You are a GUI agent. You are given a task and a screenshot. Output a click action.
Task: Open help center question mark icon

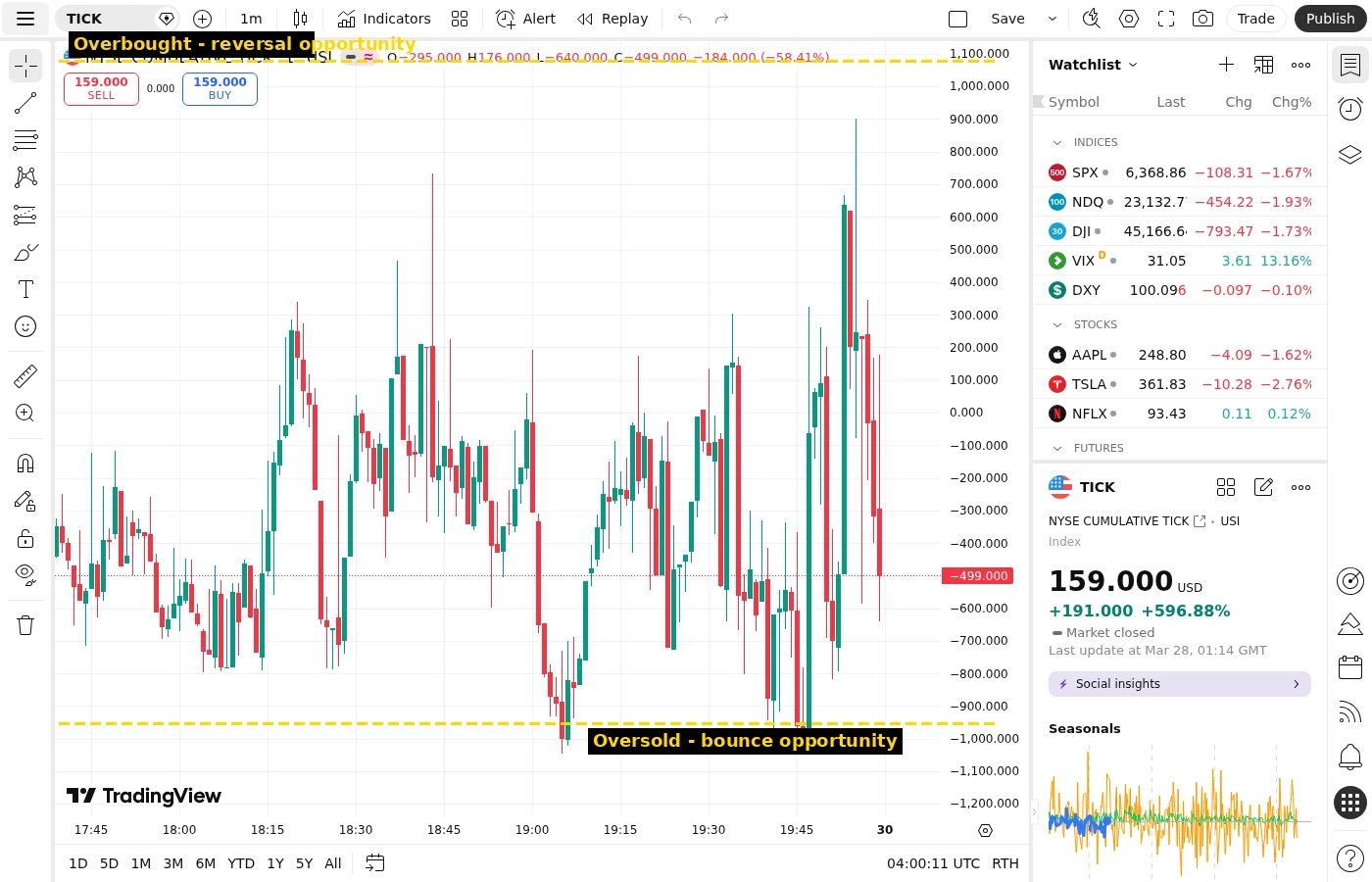click(1350, 859)
